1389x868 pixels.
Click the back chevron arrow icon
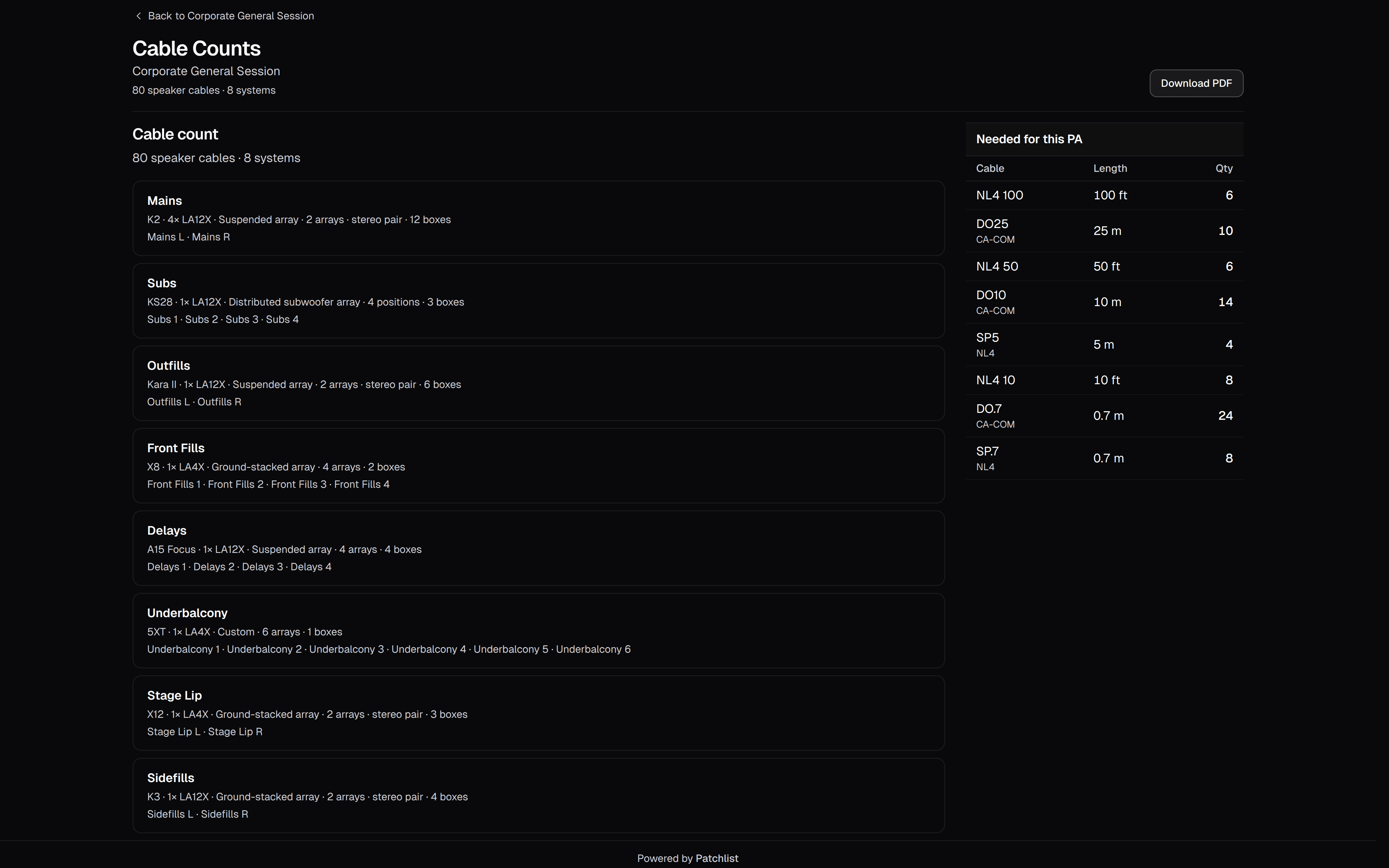click(138, 16)
